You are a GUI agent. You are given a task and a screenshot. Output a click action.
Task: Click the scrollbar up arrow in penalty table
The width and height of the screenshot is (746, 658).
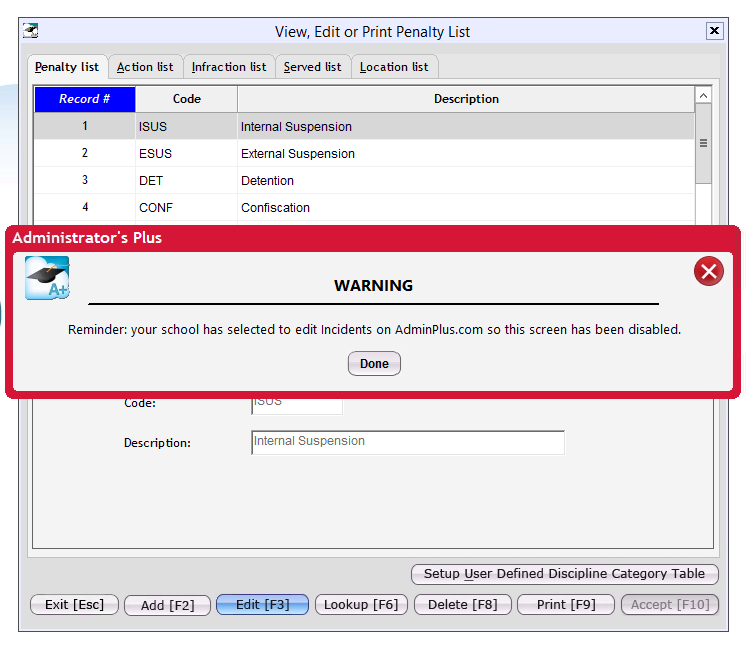coord(703,96)
